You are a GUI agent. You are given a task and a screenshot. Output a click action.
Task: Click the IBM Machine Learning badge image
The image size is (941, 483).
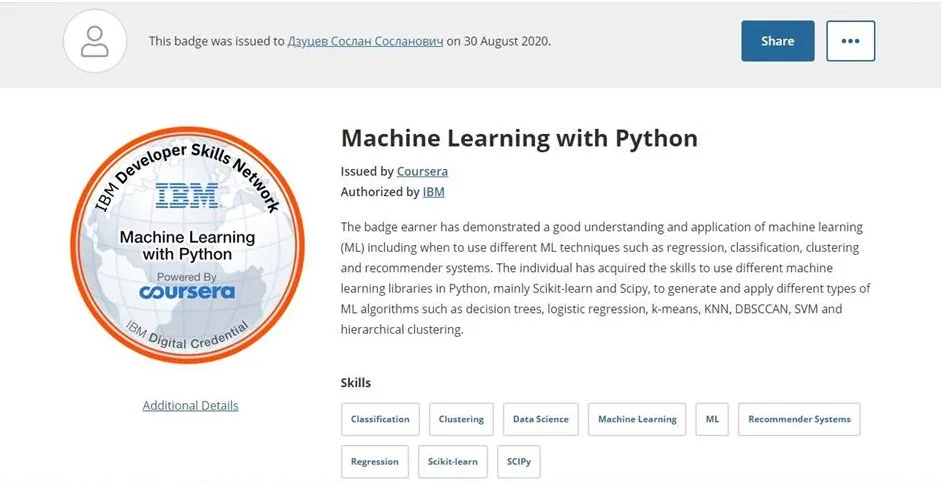tap(187, 245)
